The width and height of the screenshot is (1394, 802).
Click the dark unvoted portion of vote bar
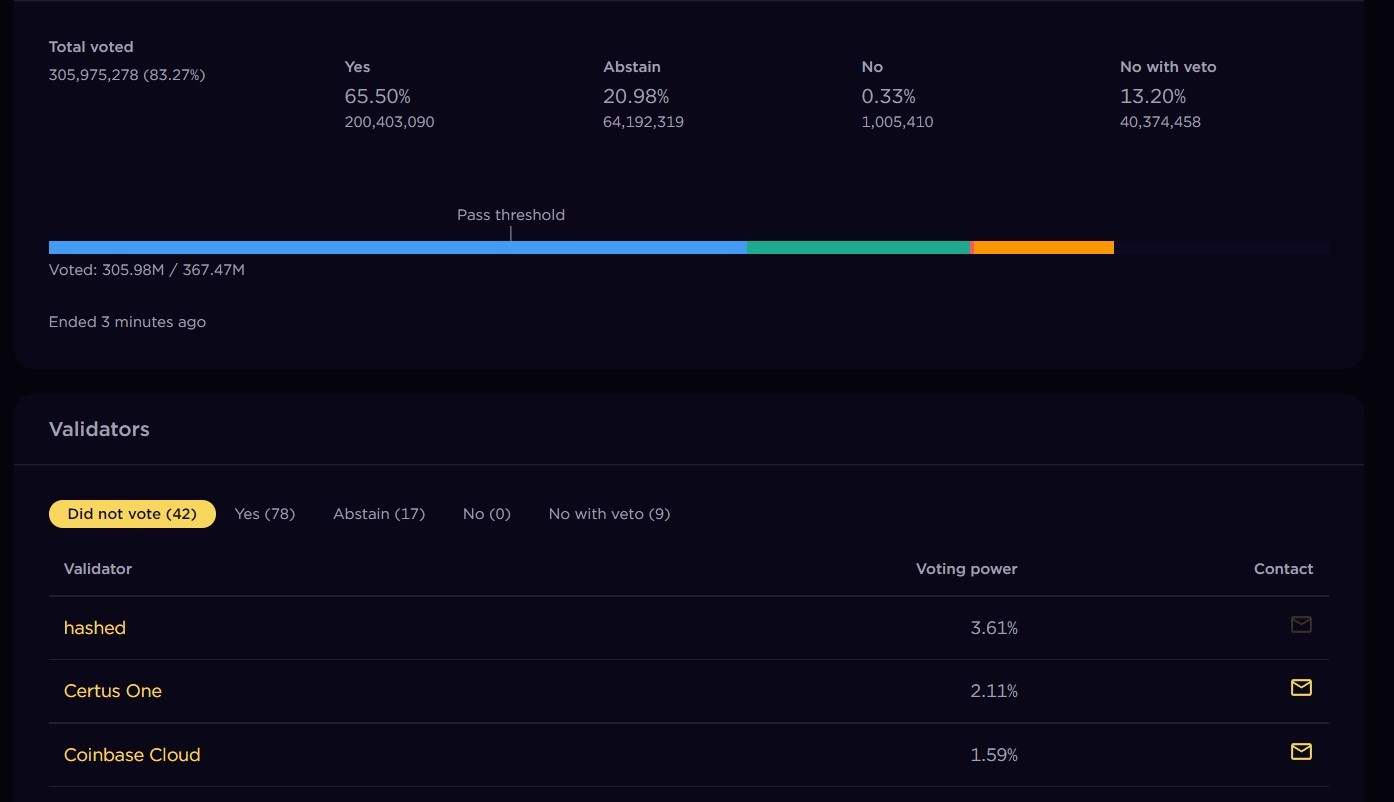pos(1221,247)
